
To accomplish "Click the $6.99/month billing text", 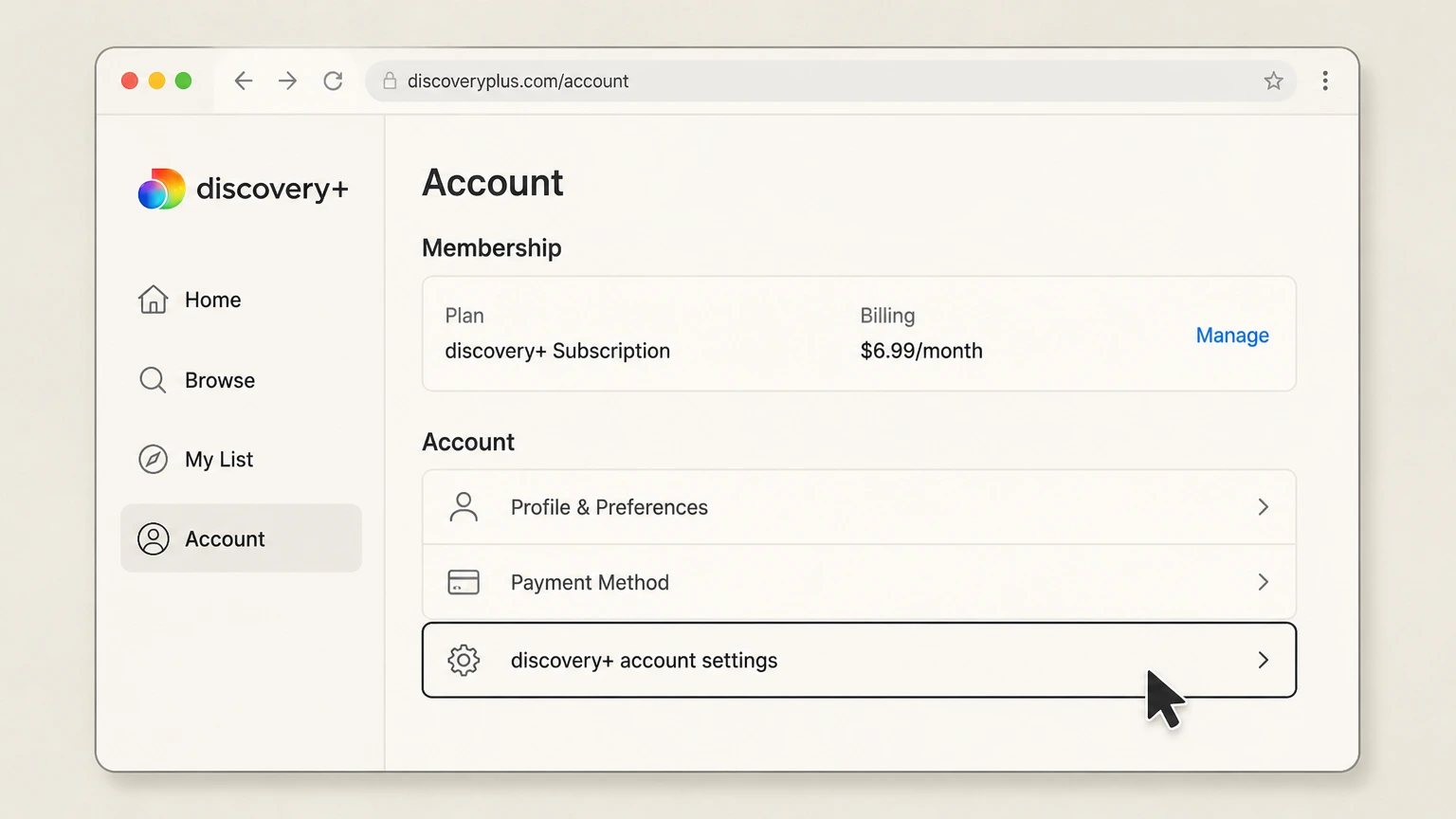I will coord(921,351).
